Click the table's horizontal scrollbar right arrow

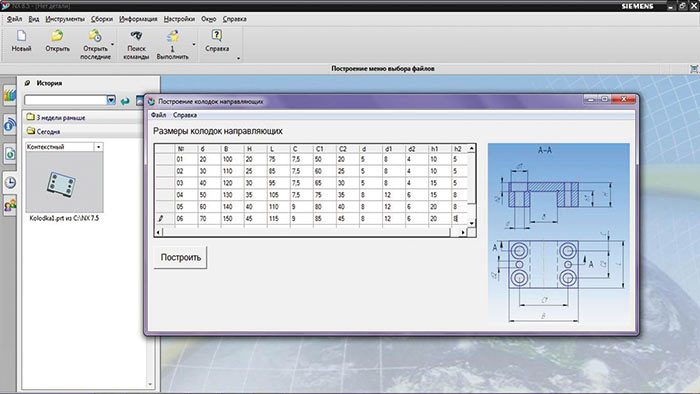[x=463, y=232]
